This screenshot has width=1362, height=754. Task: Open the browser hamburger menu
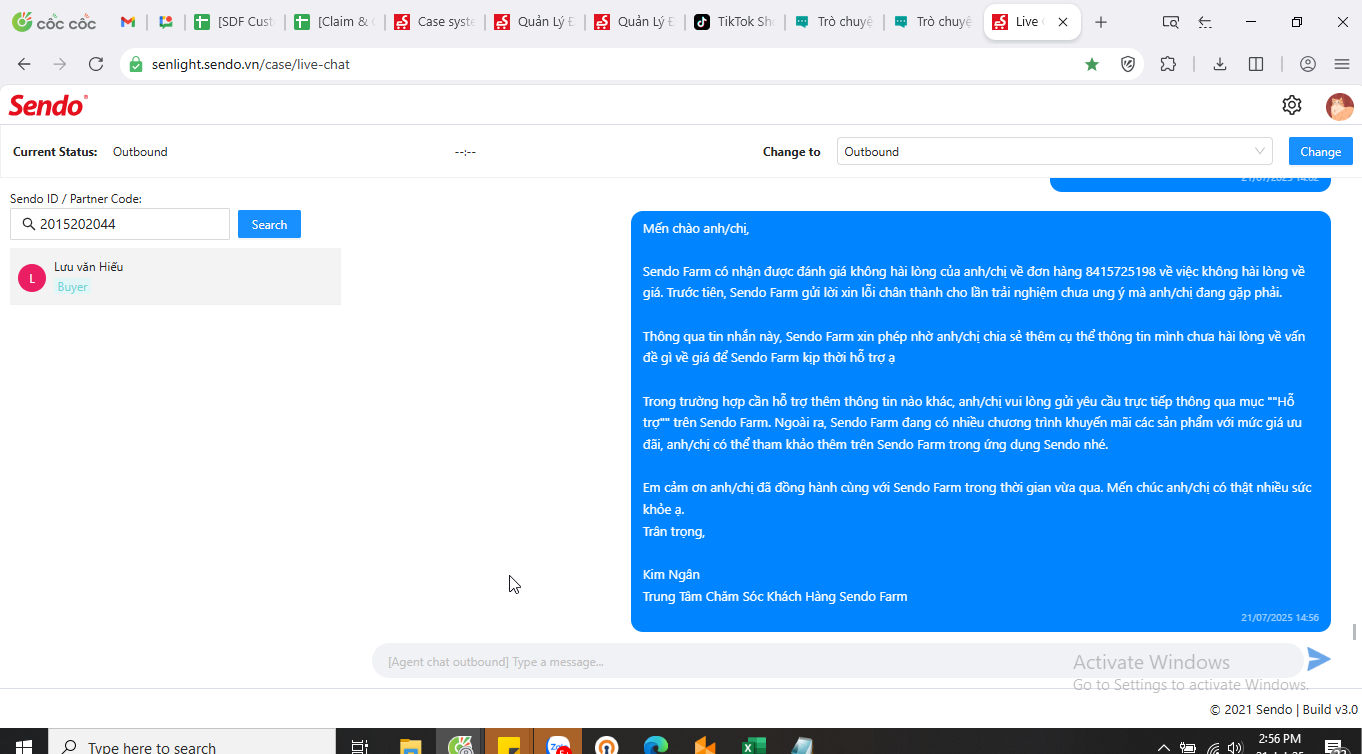click(x=1342, y=64)
